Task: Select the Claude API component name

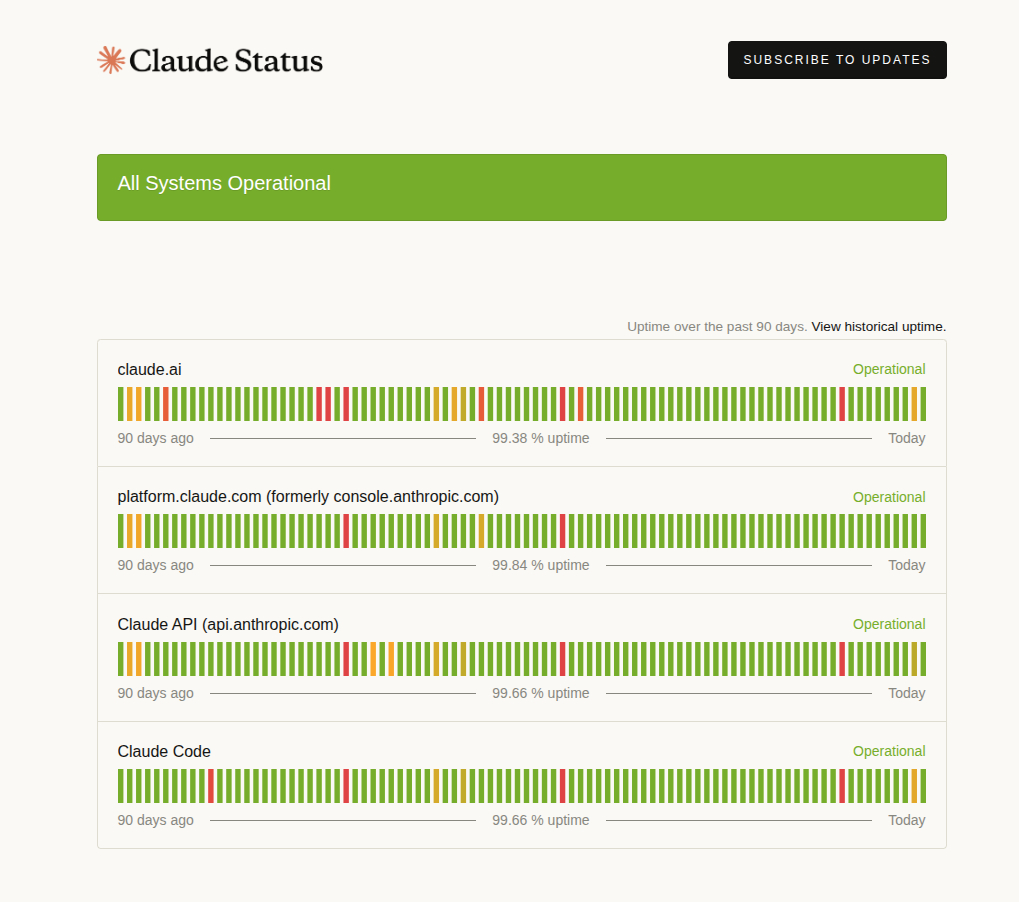Action: tap(228, 624)
